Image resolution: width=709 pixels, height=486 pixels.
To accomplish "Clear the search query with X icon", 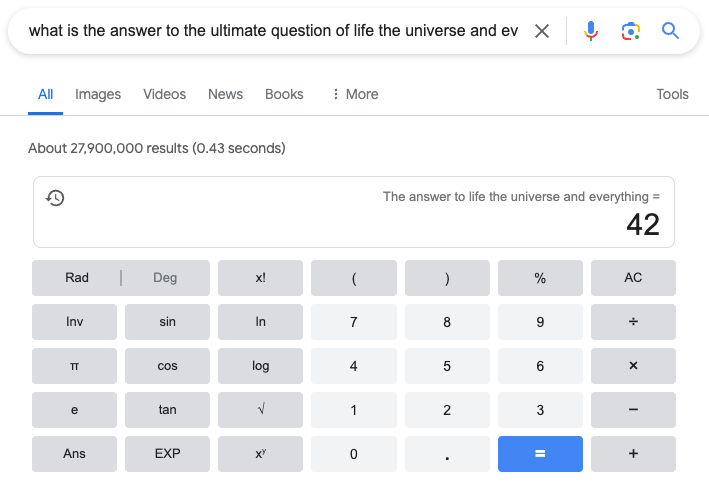I will pyautogui.click(x=542, y=31).
